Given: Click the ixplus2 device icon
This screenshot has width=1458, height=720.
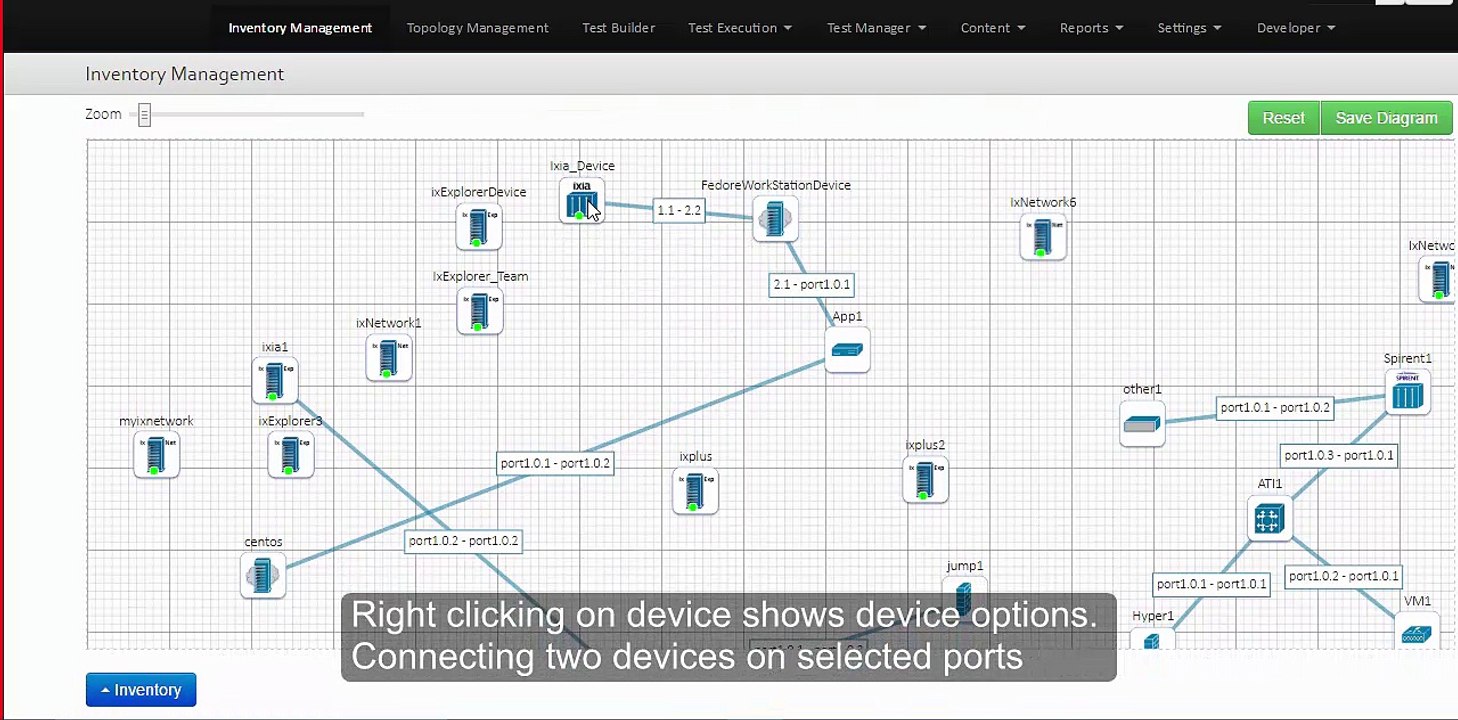Looking at the screenshot, I should coord(925,480).
